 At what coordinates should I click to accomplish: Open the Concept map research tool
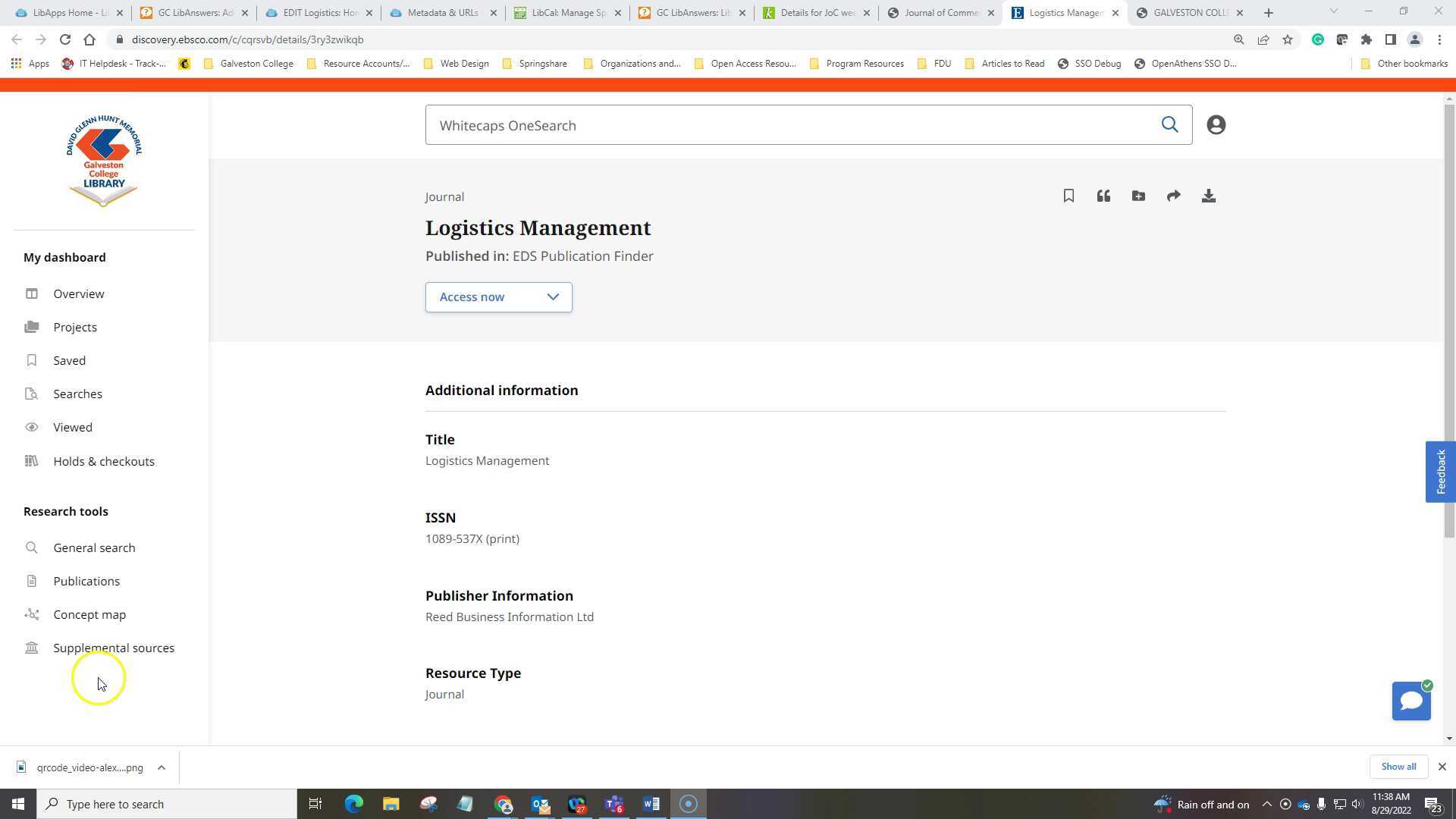pyautogui.click(x=89, y=614)
